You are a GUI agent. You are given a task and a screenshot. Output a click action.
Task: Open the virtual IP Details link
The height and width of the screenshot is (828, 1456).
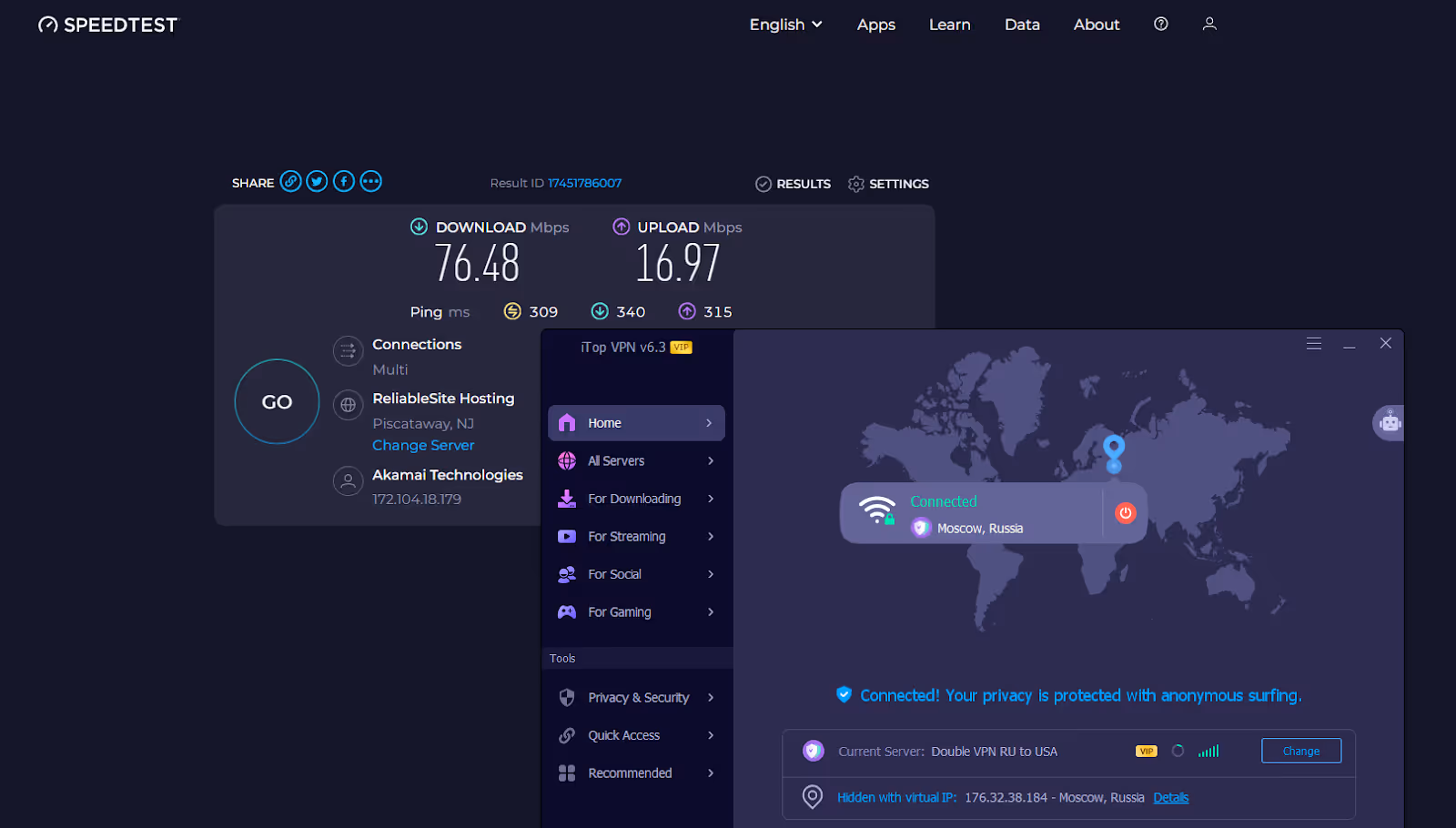(x=1170, y=798)
